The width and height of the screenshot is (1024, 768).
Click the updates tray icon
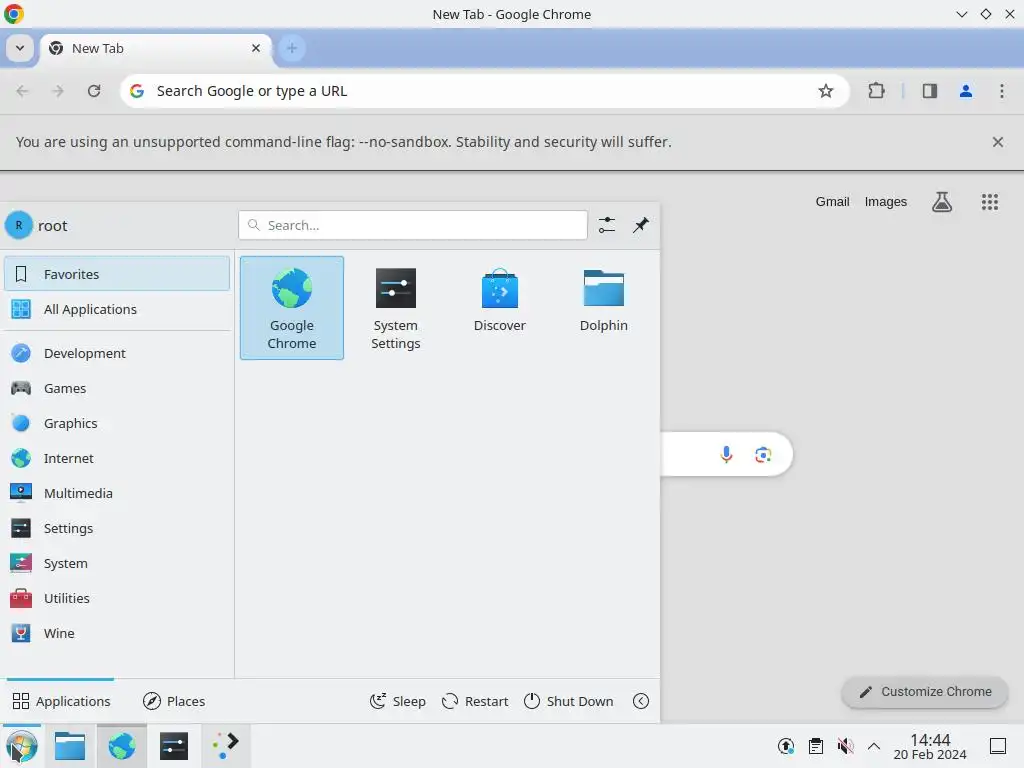point(786,746)
